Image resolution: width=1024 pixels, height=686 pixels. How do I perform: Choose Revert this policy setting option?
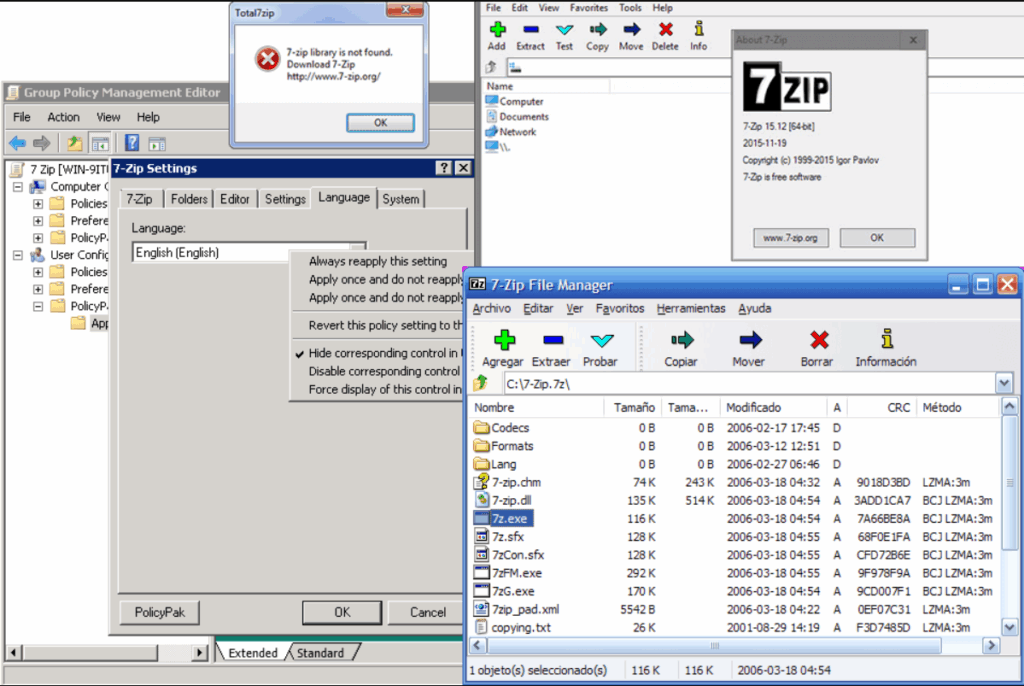pyautogui.click(x=383, y=325)
